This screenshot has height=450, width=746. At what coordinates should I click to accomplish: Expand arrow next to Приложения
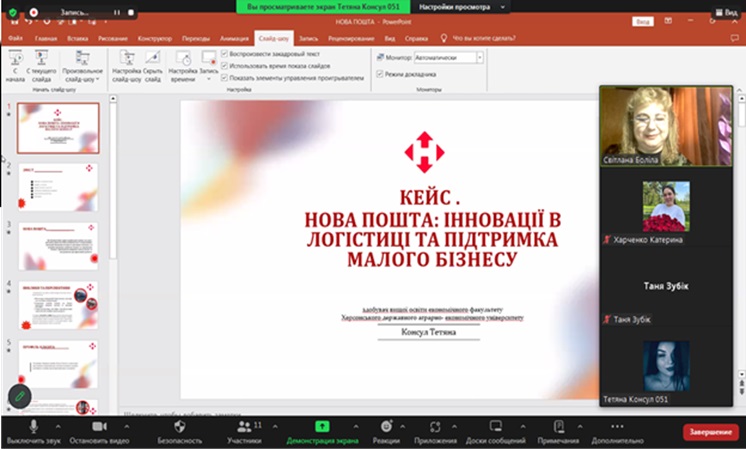tap(454, 427)
